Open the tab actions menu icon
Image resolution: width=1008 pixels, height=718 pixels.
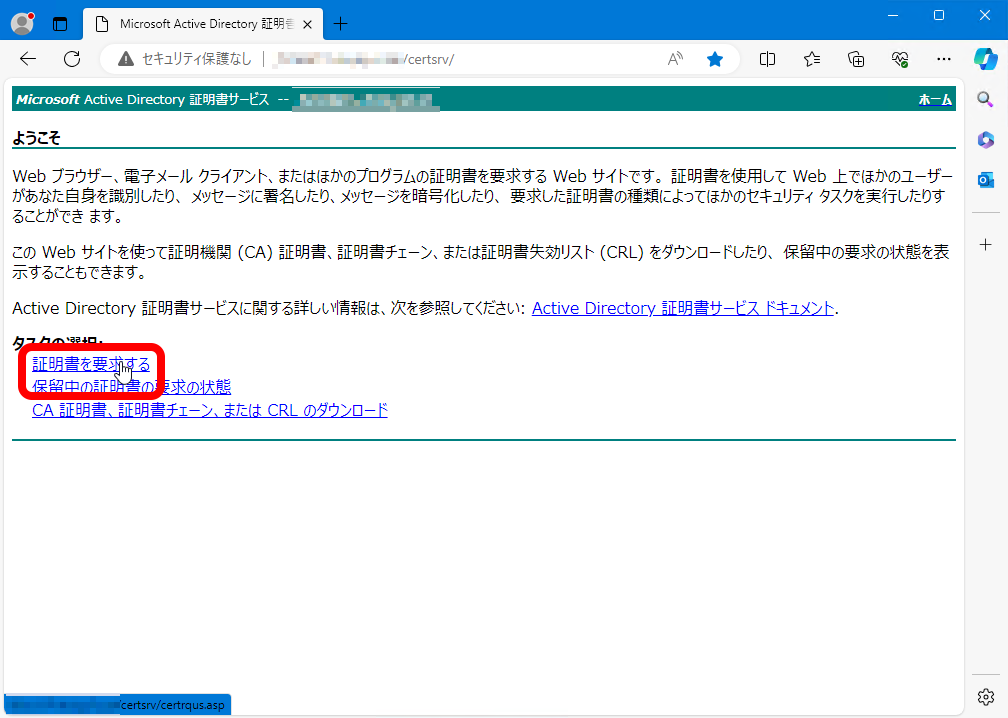tap(60, 24)
